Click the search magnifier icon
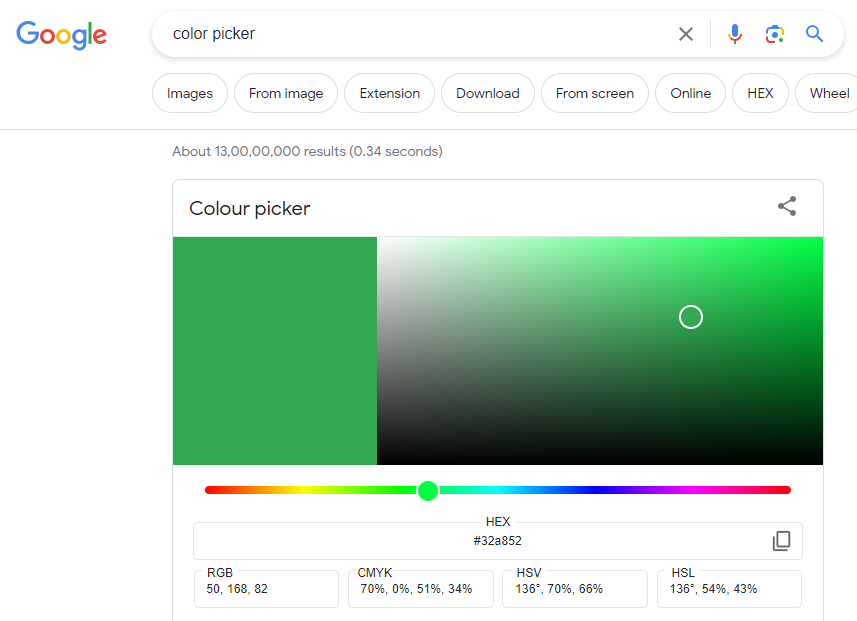Image resolution: width=857 pixels, height=621 pixels. 814,33
